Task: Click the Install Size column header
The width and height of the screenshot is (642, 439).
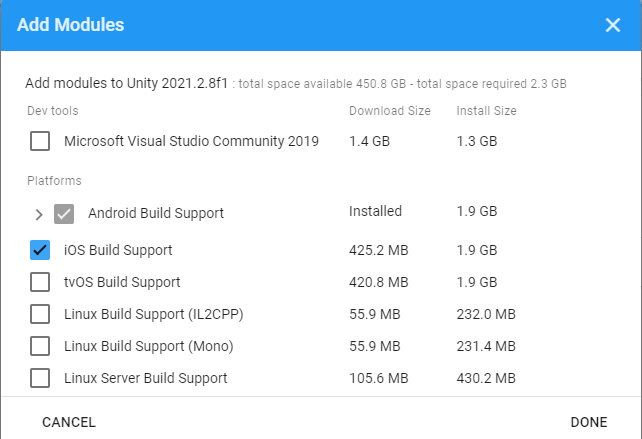Action: point(486,111)
